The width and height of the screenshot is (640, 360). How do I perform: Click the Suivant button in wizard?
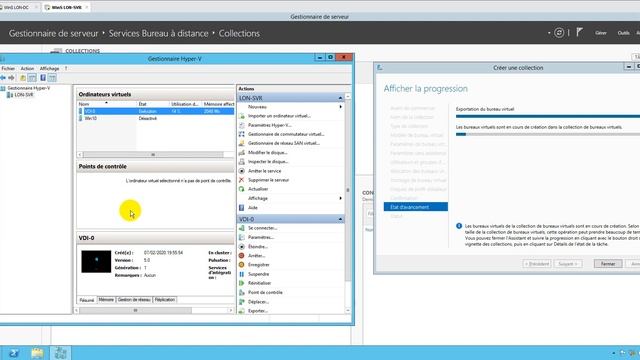click(568, 264)
